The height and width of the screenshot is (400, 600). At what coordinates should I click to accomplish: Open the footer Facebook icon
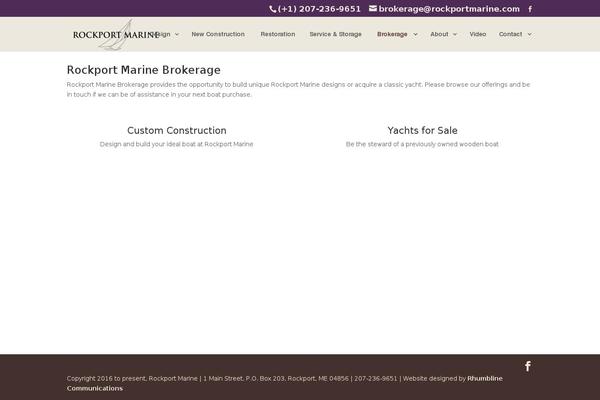click(x=528, y=366)
